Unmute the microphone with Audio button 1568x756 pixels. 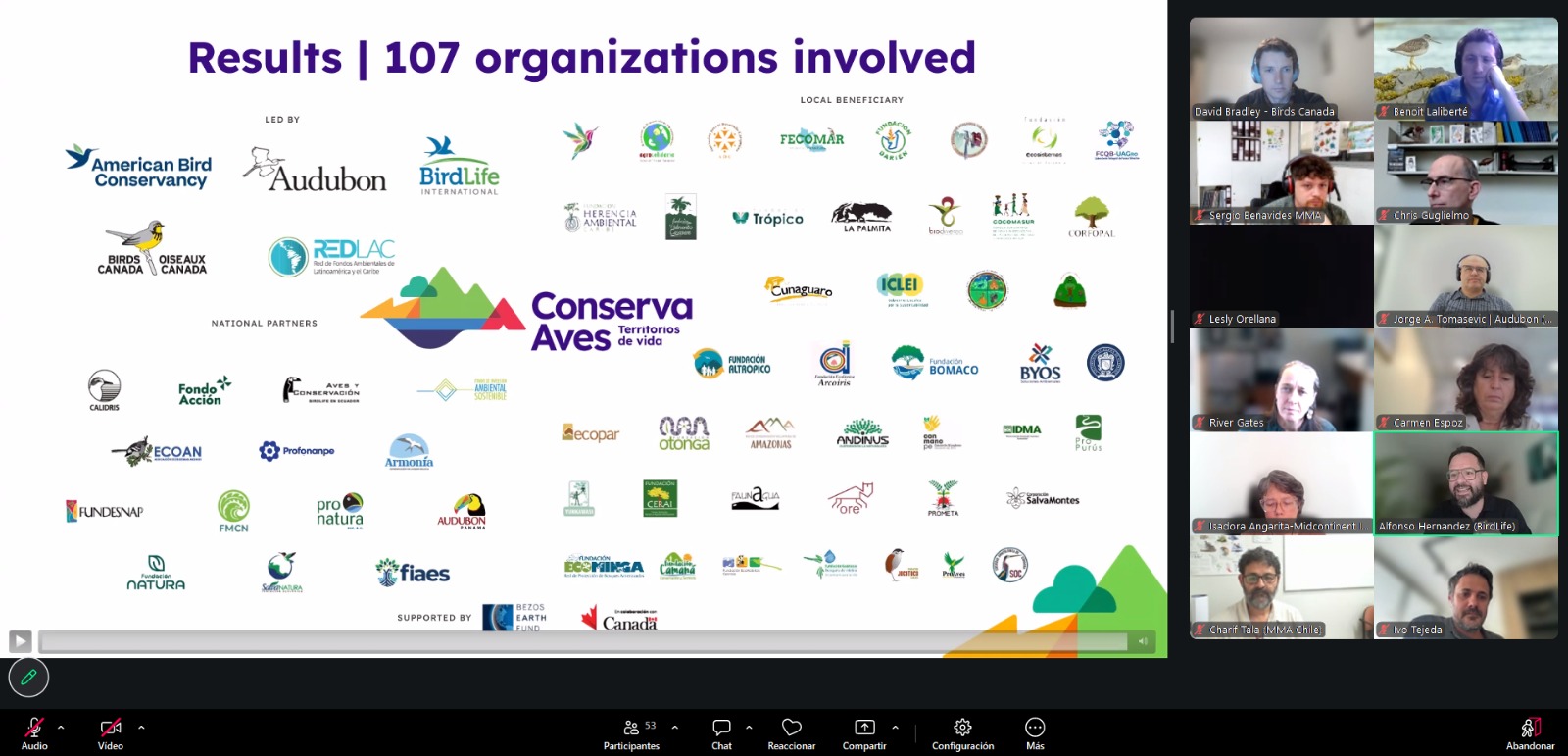click(34, 732)
